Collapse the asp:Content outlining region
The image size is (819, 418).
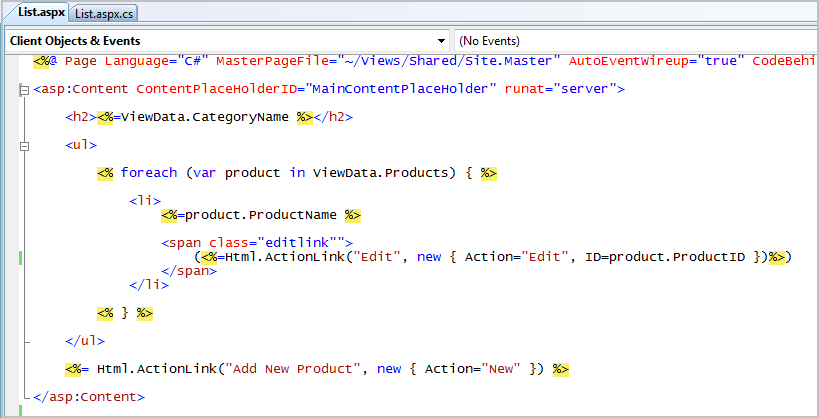tap(24, 90)
